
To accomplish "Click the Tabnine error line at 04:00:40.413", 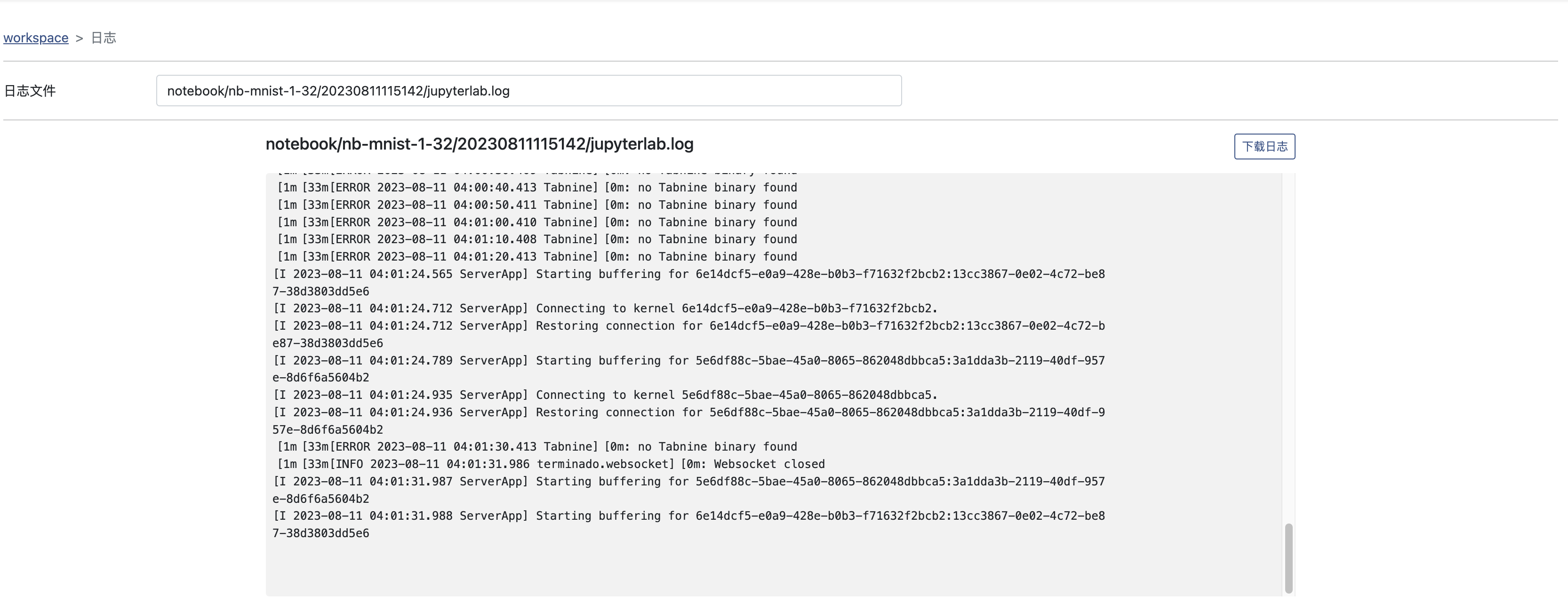I will pos(537,187).
